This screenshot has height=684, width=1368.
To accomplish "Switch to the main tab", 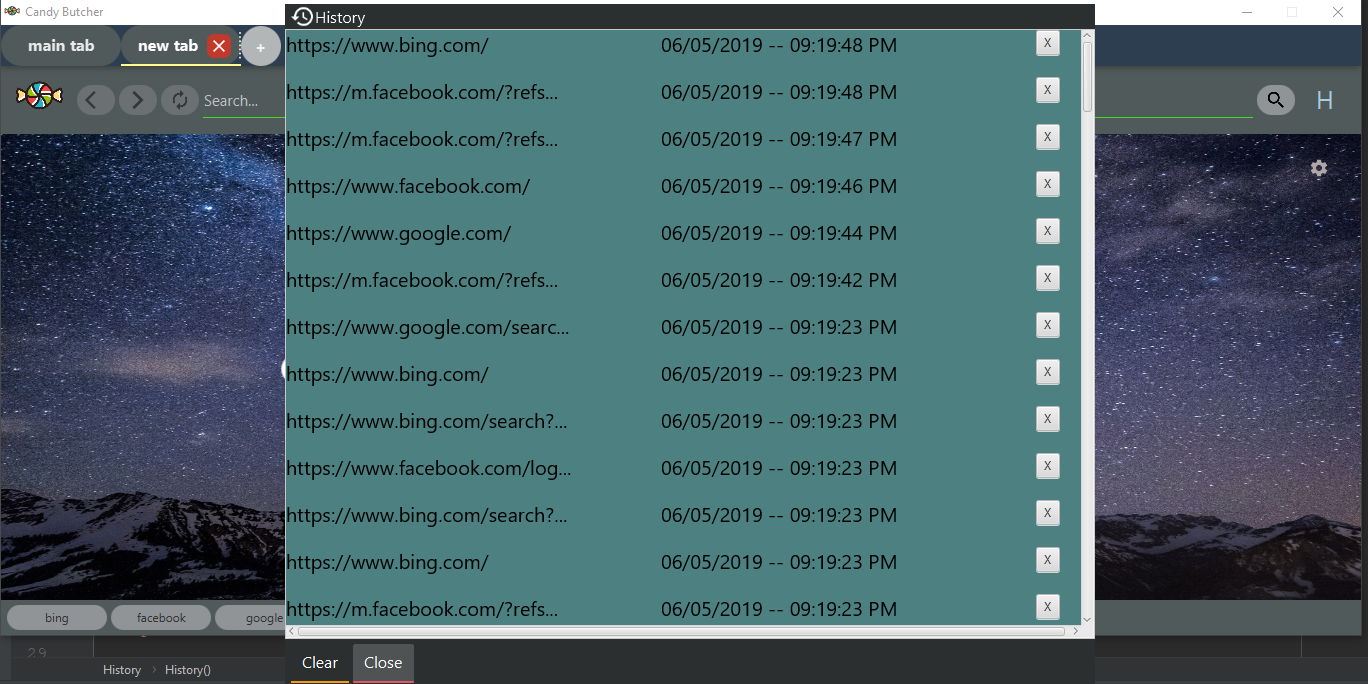I will click(x=61, y=46).
